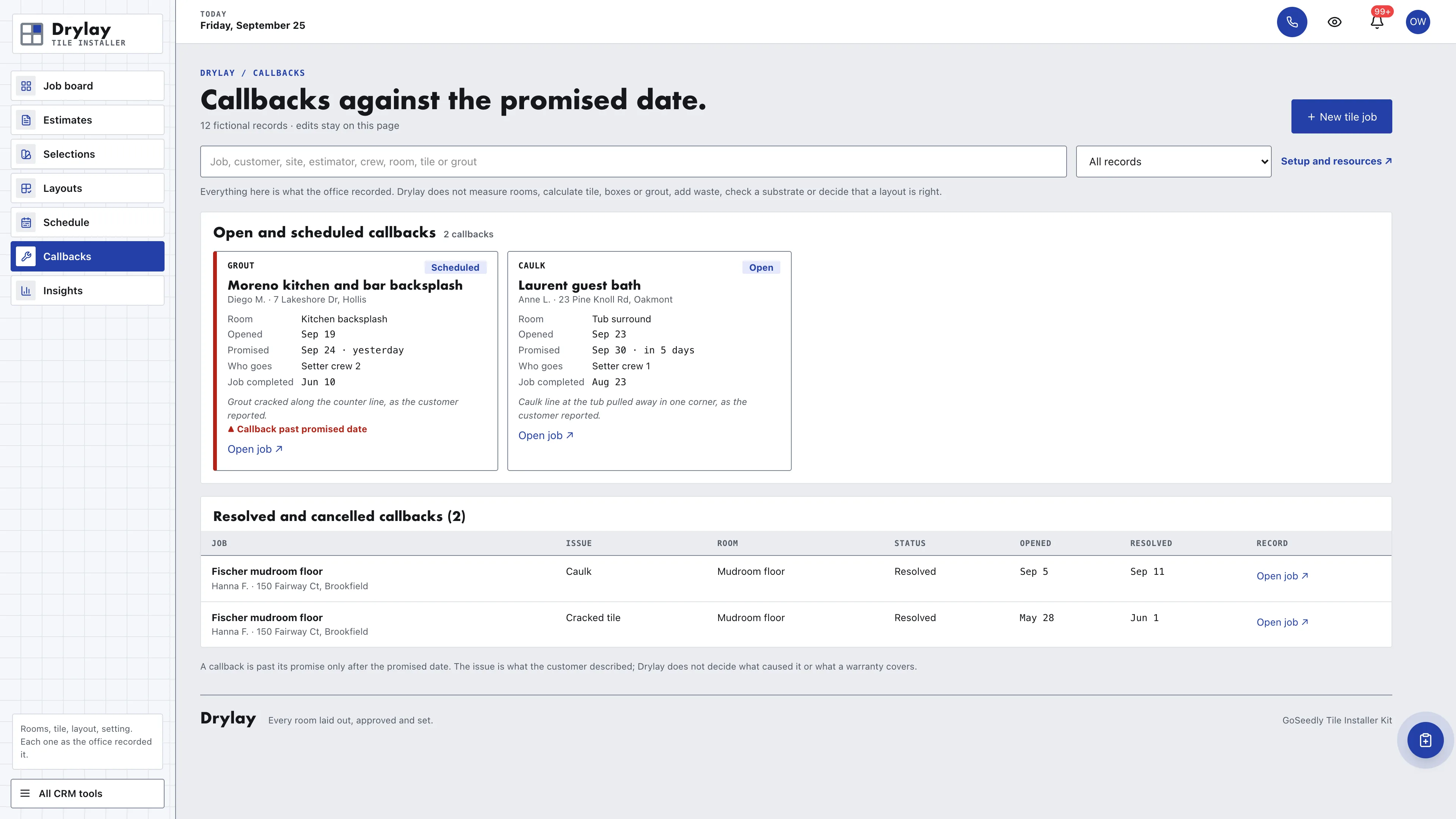Click the New tile job button
Screen dimensions: 1456x819
(1341, 116)
